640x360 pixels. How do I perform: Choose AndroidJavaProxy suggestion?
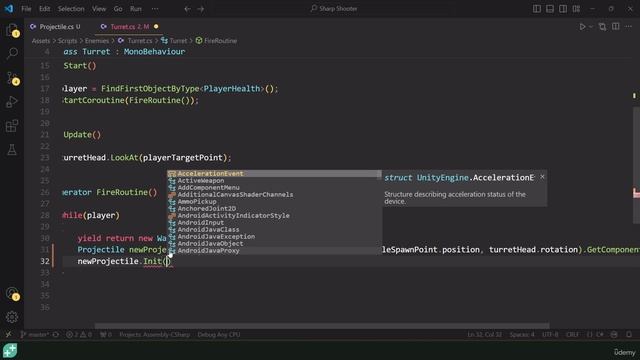tap(274, 251)
